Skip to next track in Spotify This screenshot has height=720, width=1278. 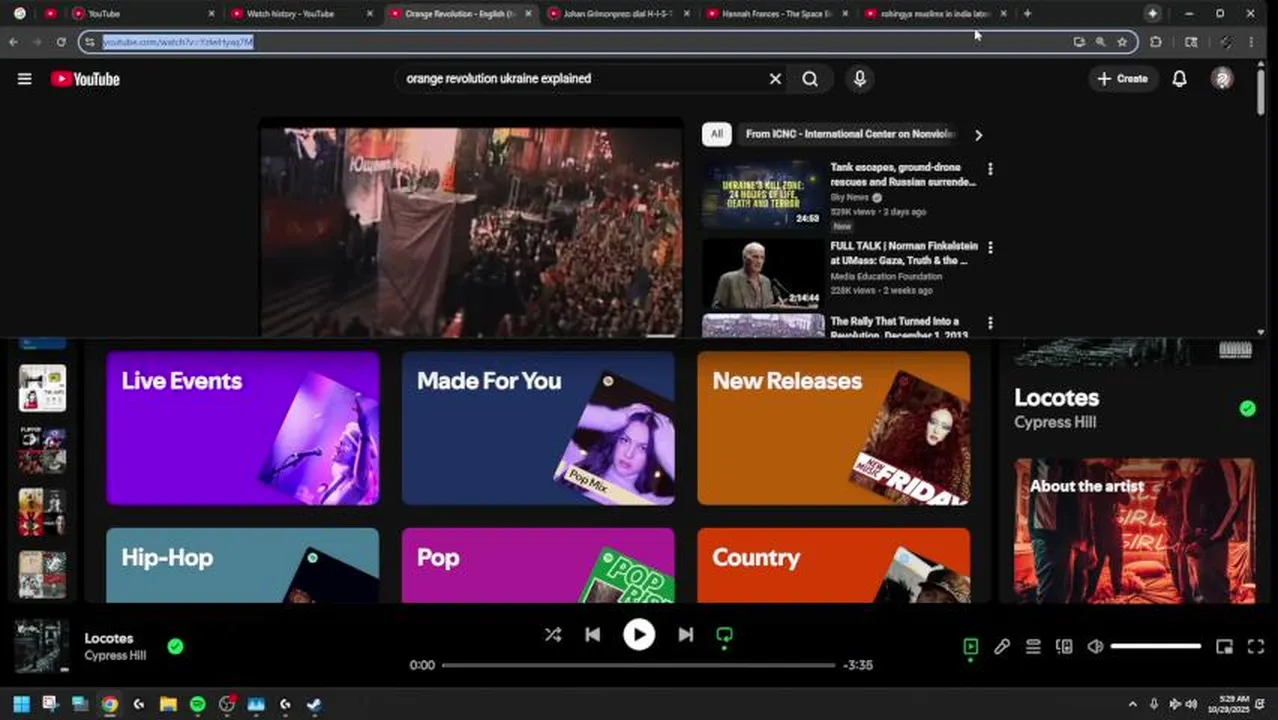(x=686, y=635)
